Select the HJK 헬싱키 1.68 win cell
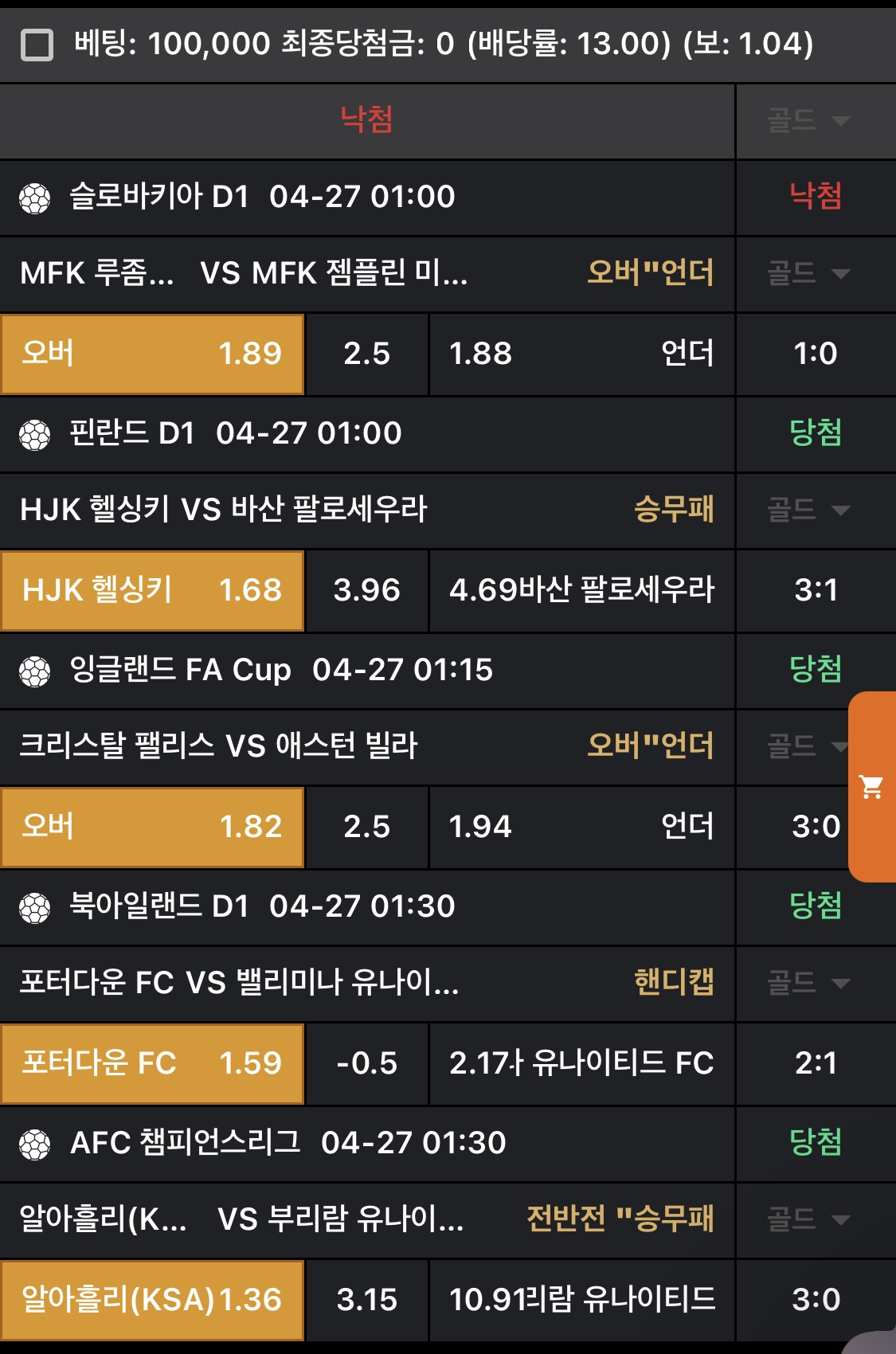This screenshot has width=896, height=1354. pos(152,590)
